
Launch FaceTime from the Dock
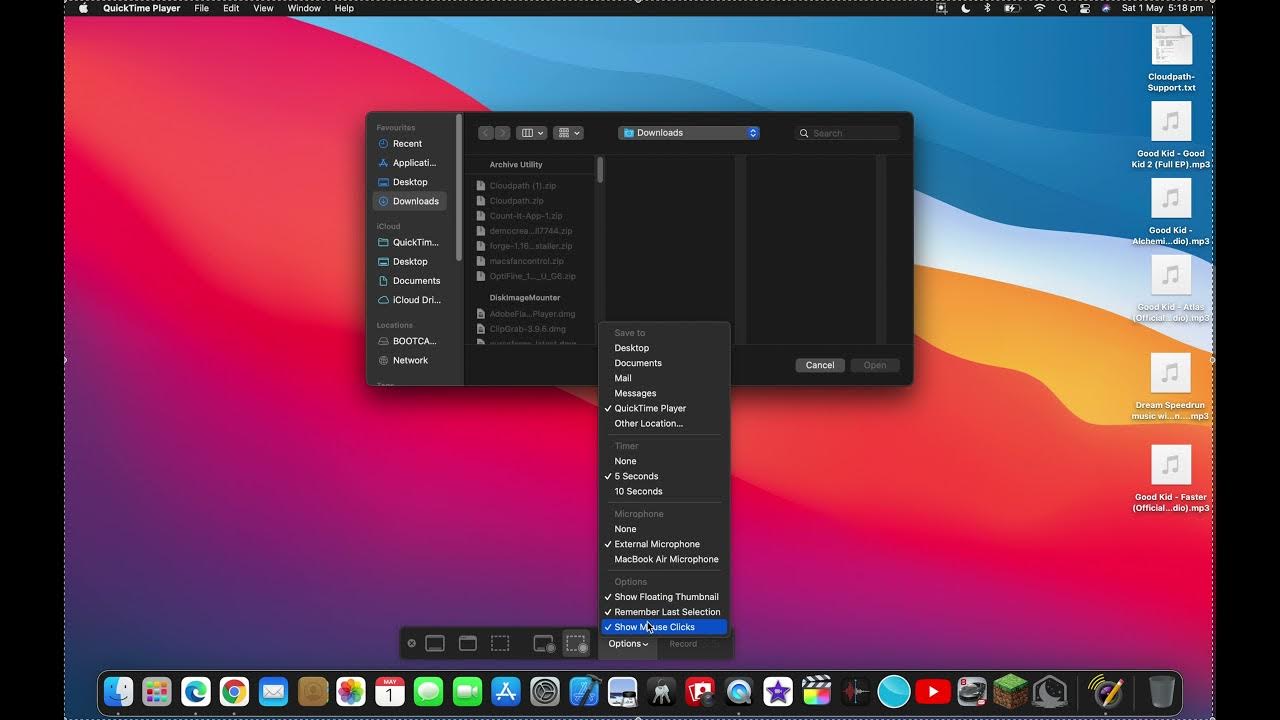(x=467, y=691)
